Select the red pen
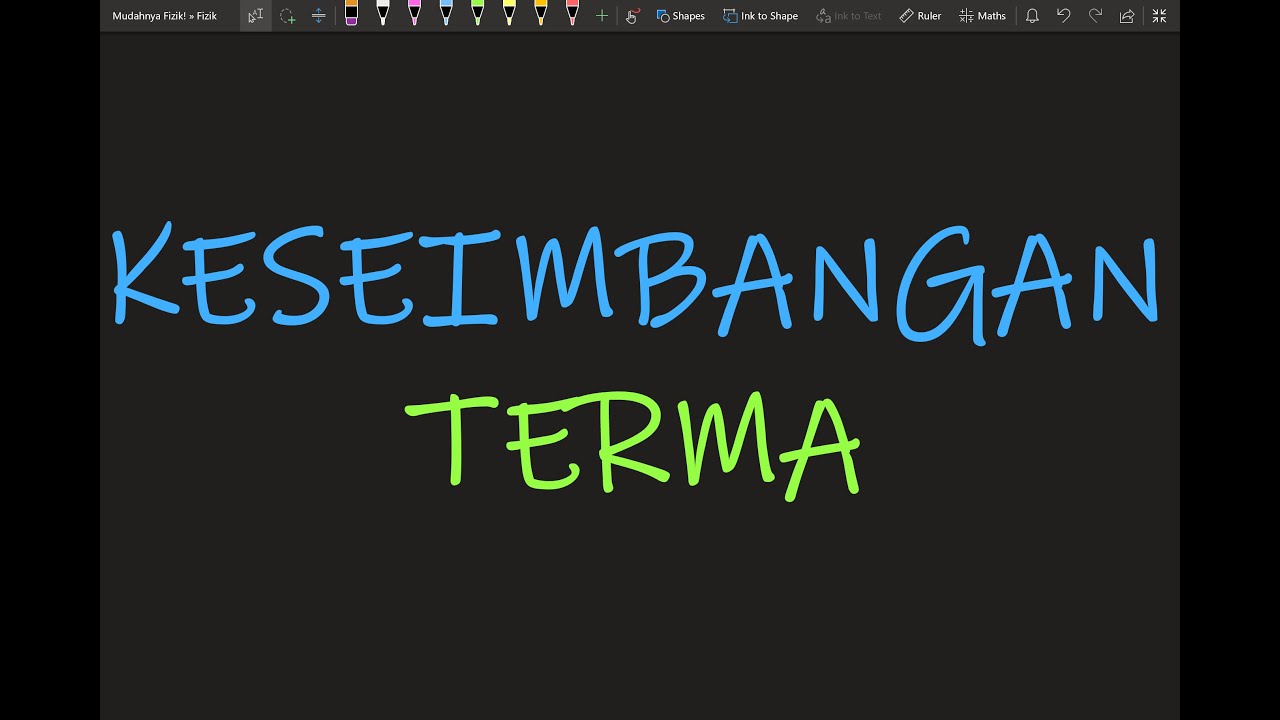The height and width of the screenshot is (720, 1280). click(x=572, y=14)
